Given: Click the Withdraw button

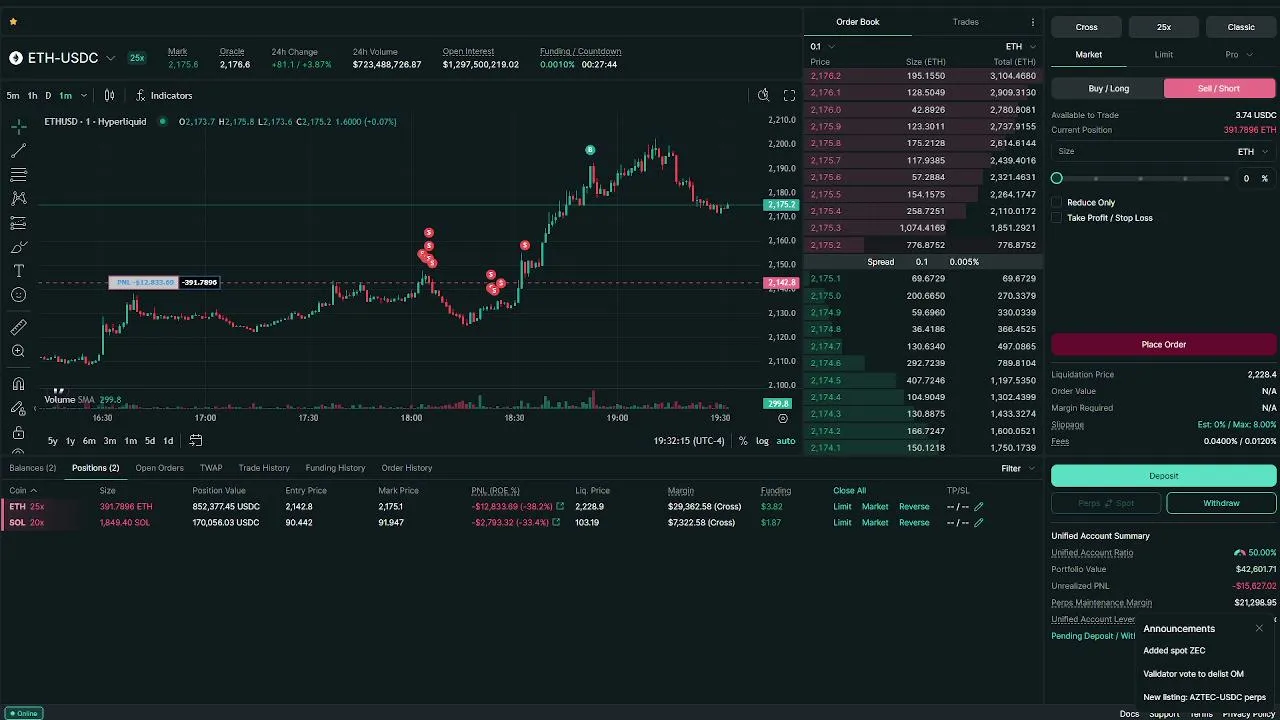Looking at the screenshot, I should click(x=1221, y=503).
